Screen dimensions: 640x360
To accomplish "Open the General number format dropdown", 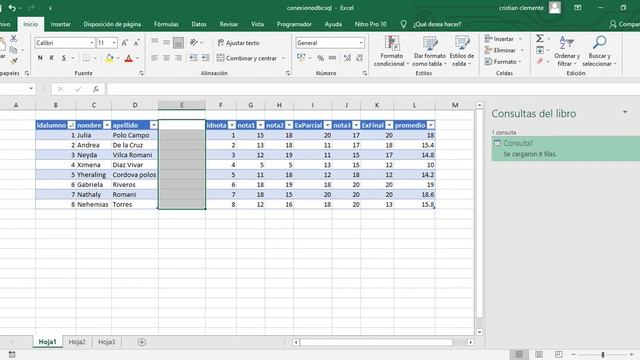I will click(x=361, y=43).
